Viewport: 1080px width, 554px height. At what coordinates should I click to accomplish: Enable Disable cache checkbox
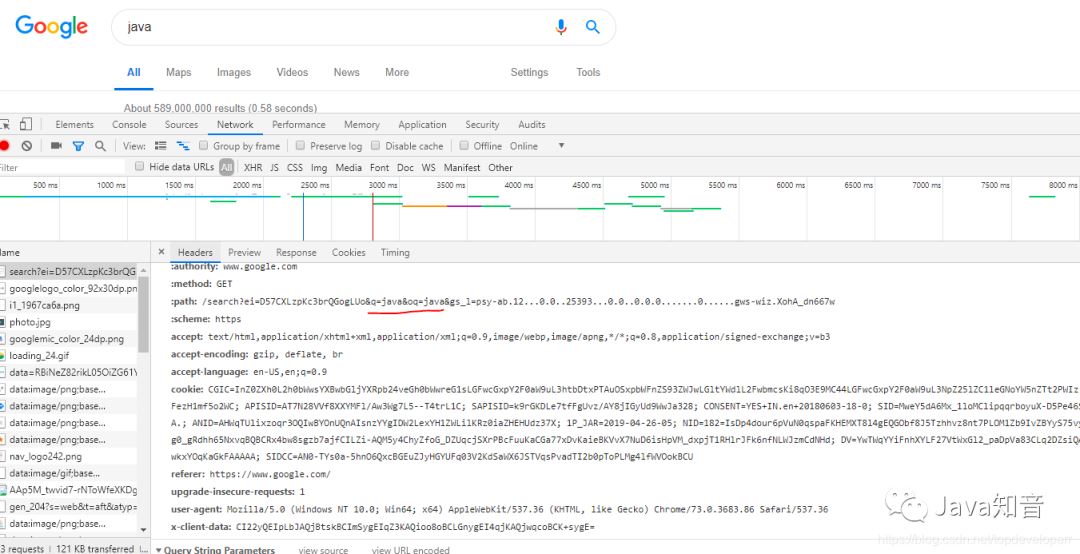point(375,145)
